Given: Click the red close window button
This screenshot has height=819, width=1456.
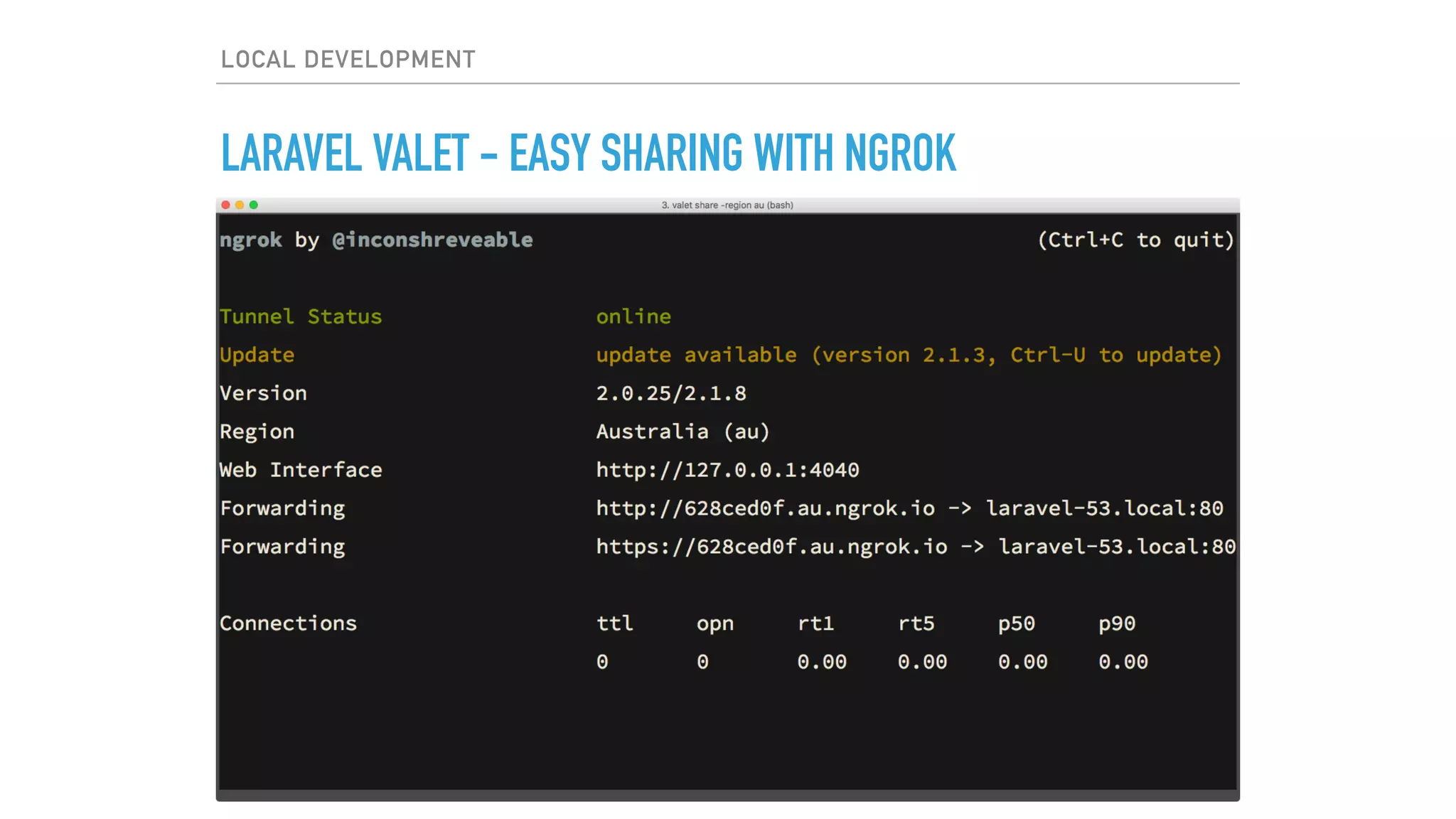Looking at the screenshot, I should click(225, 205).
